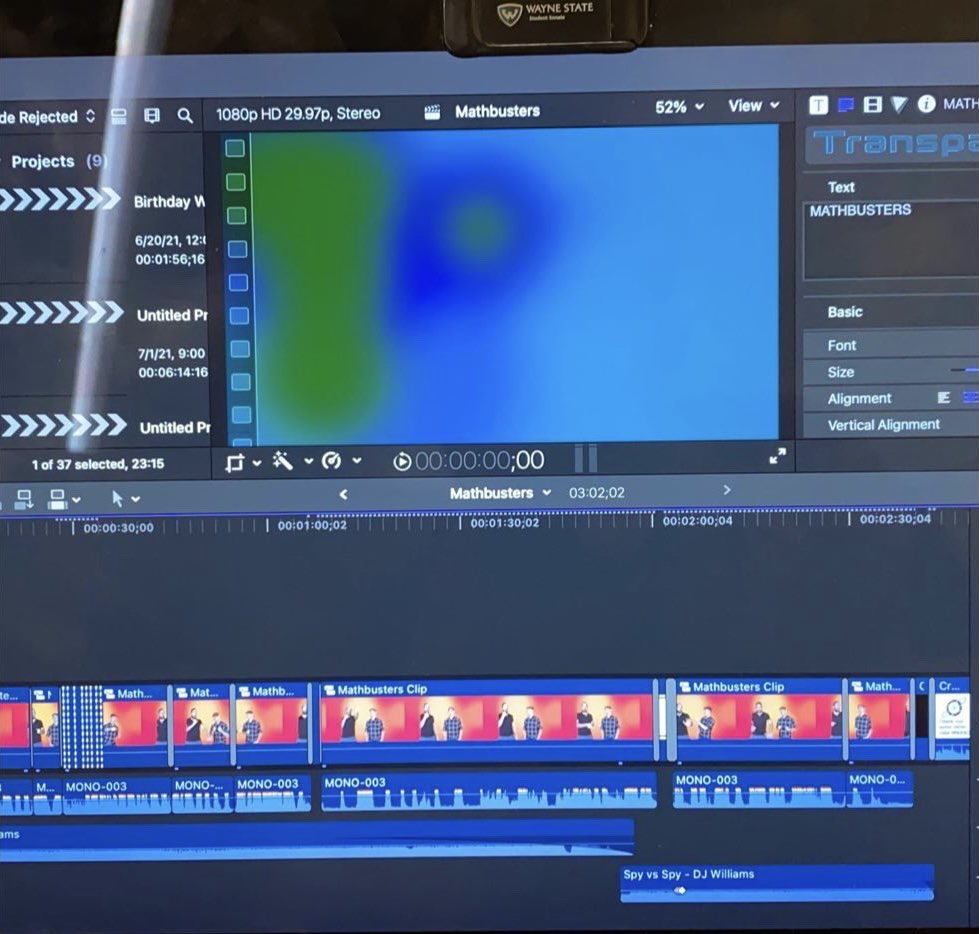Click the audio meter bars beside the timecode

point(586,458)
